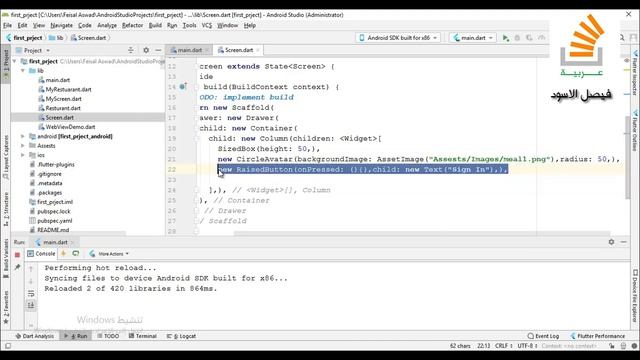Click the Debug bug icon in toolbar

tap(517, 38)
